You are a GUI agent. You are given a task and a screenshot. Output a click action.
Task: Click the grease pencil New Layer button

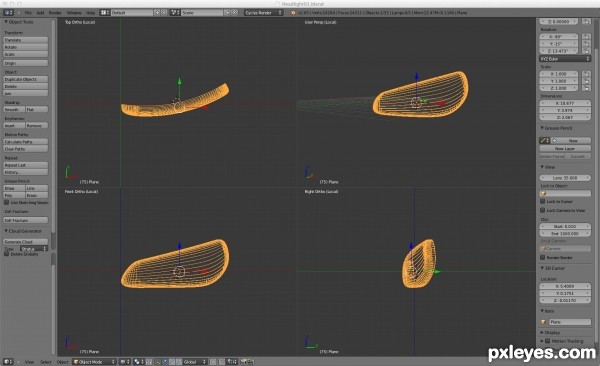(565, 149)
